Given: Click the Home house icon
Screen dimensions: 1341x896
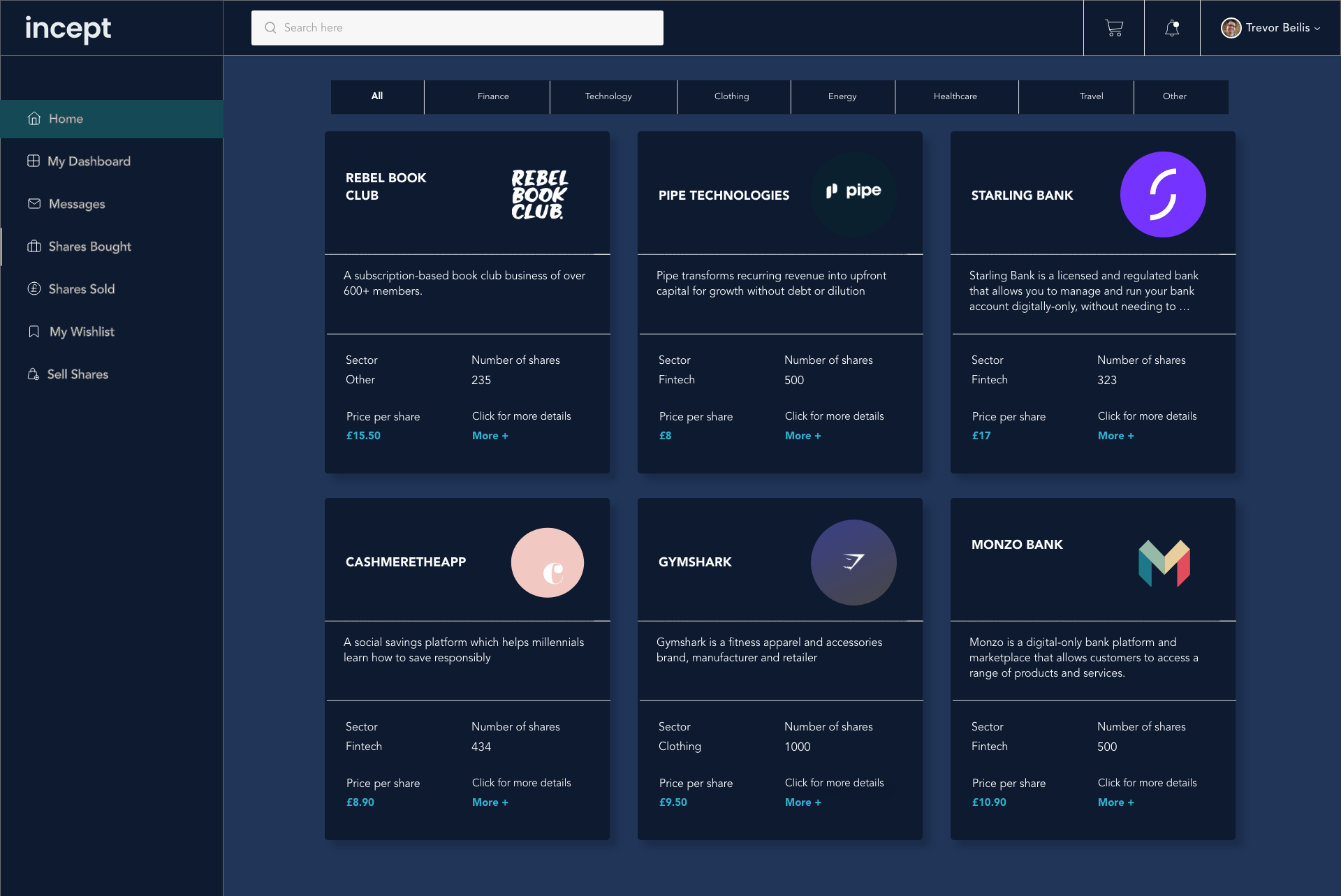Looking at the screenshot, I should [34, 119].
